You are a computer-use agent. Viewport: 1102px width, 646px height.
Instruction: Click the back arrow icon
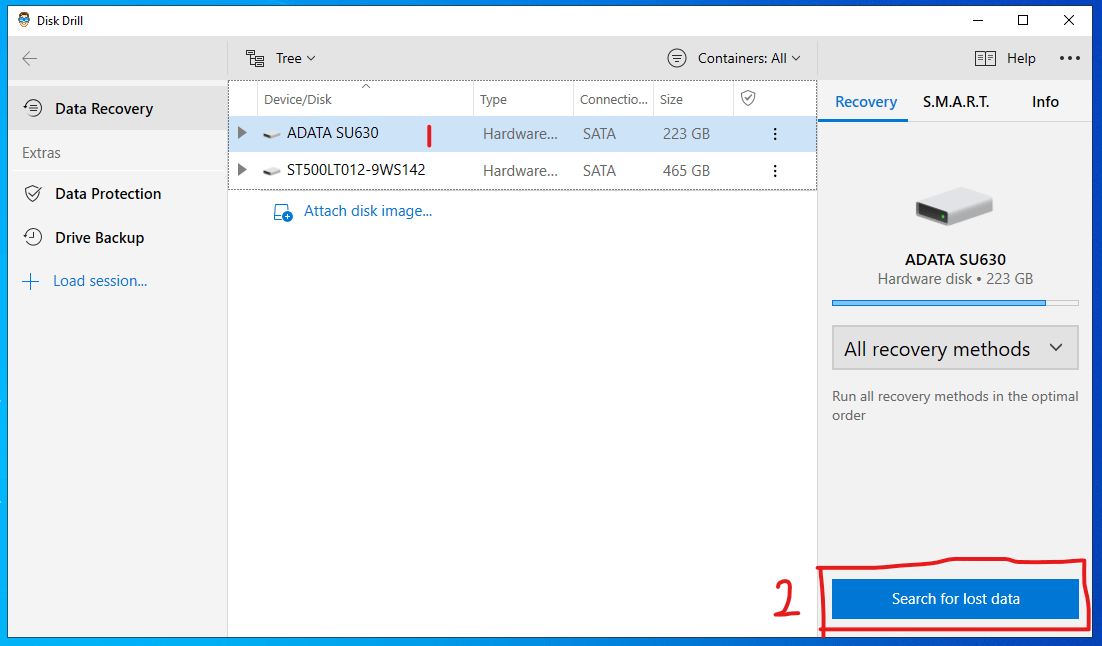pos(30,58)
